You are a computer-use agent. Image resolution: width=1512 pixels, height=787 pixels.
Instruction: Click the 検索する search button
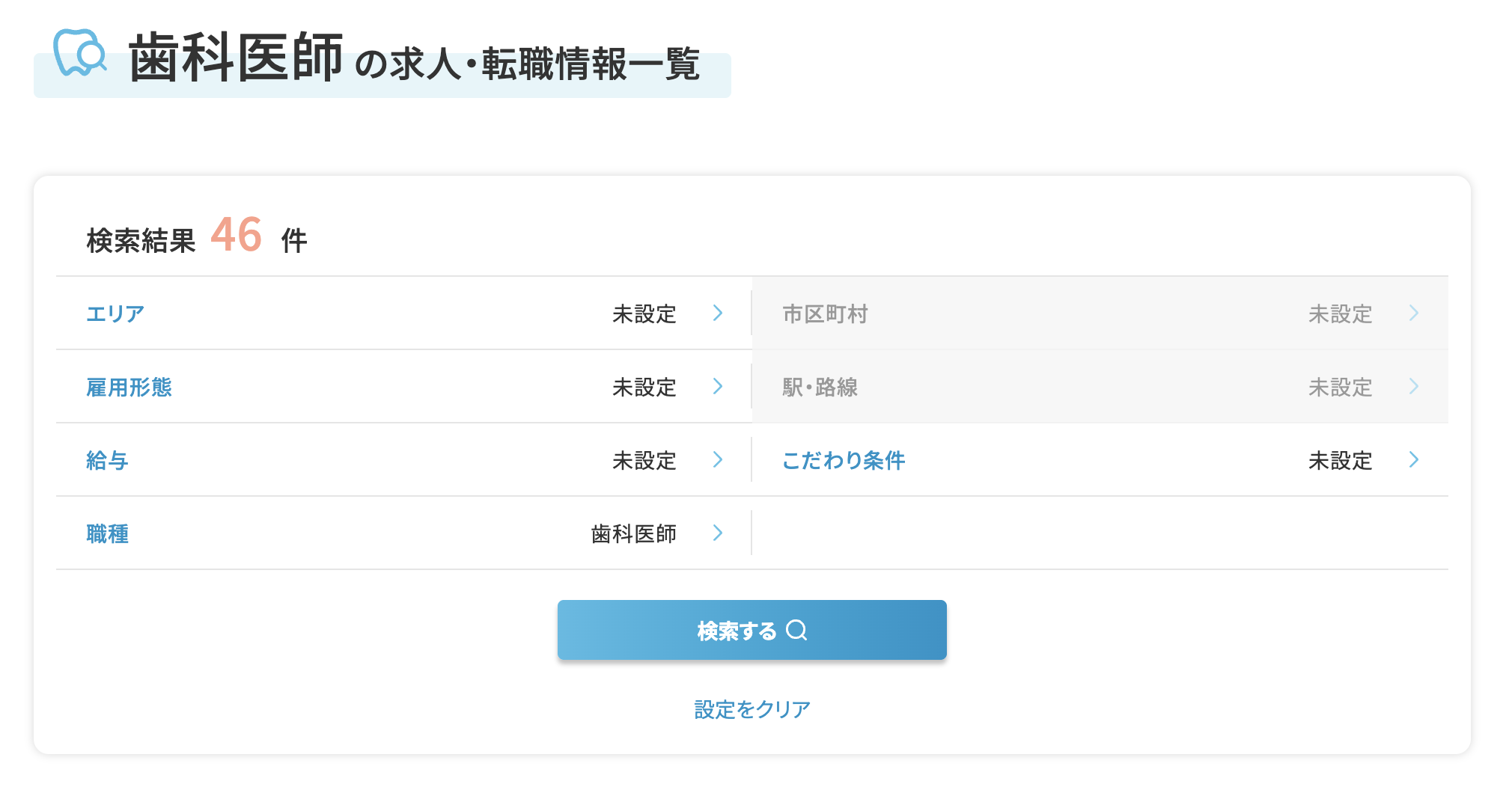coord(752,630)
